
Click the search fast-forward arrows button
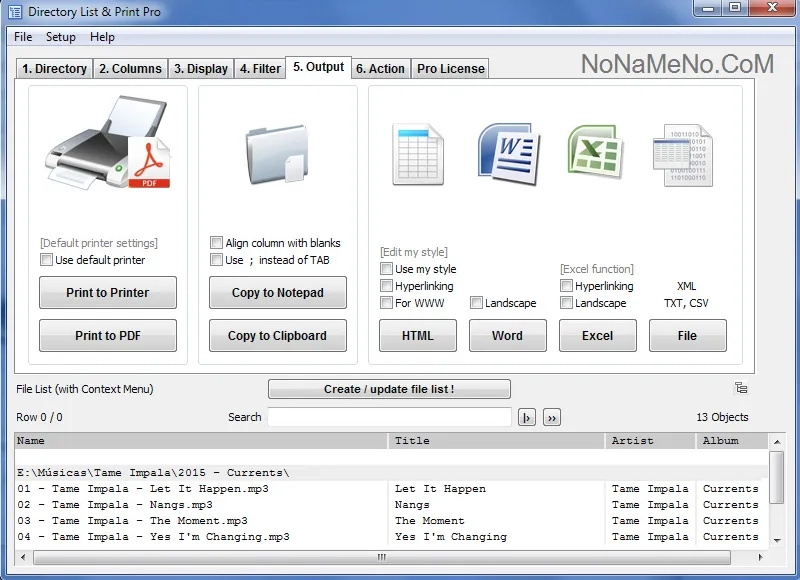point(551,417)
